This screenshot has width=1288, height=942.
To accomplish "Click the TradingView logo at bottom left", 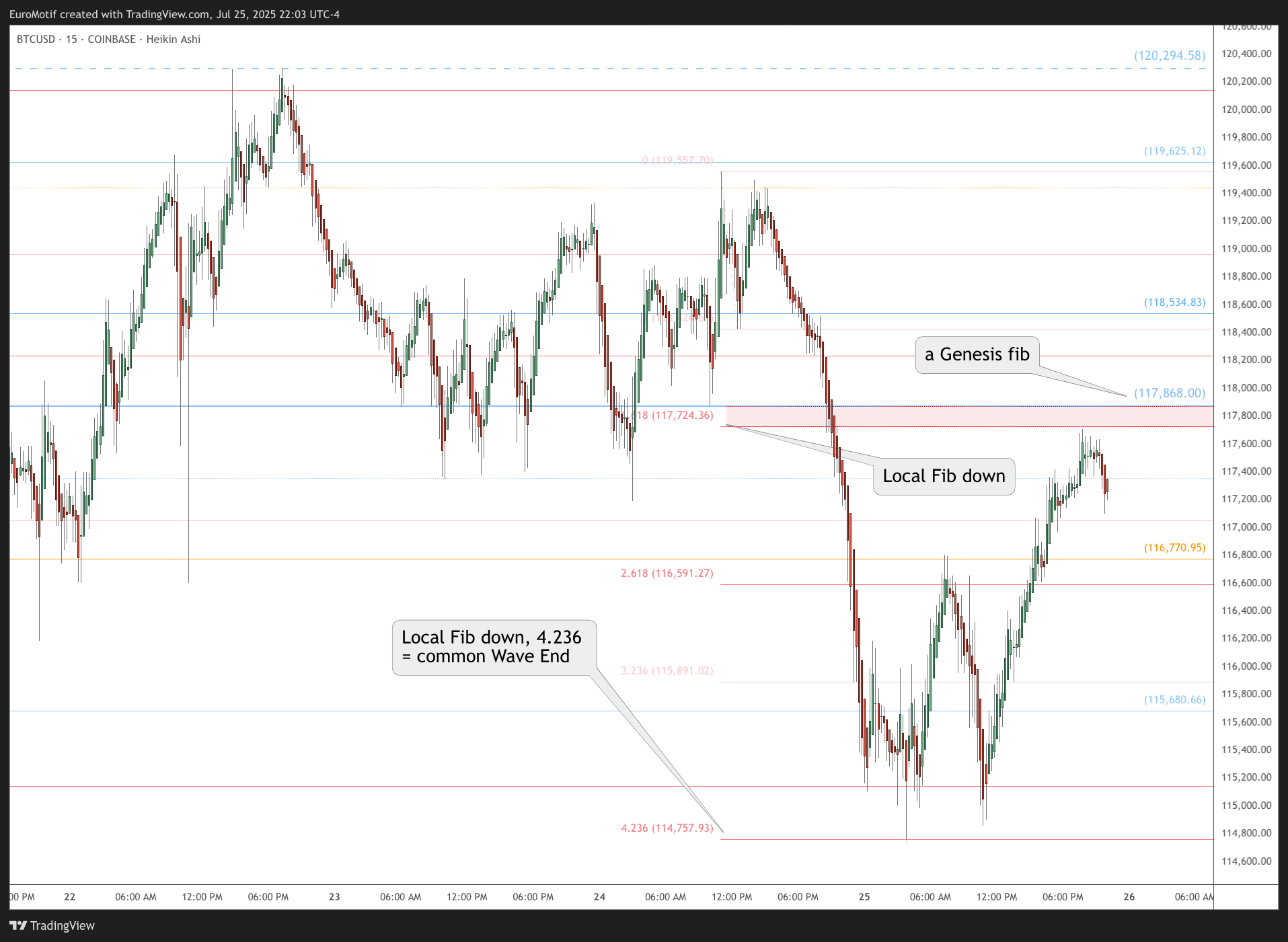I will [52, 926].
